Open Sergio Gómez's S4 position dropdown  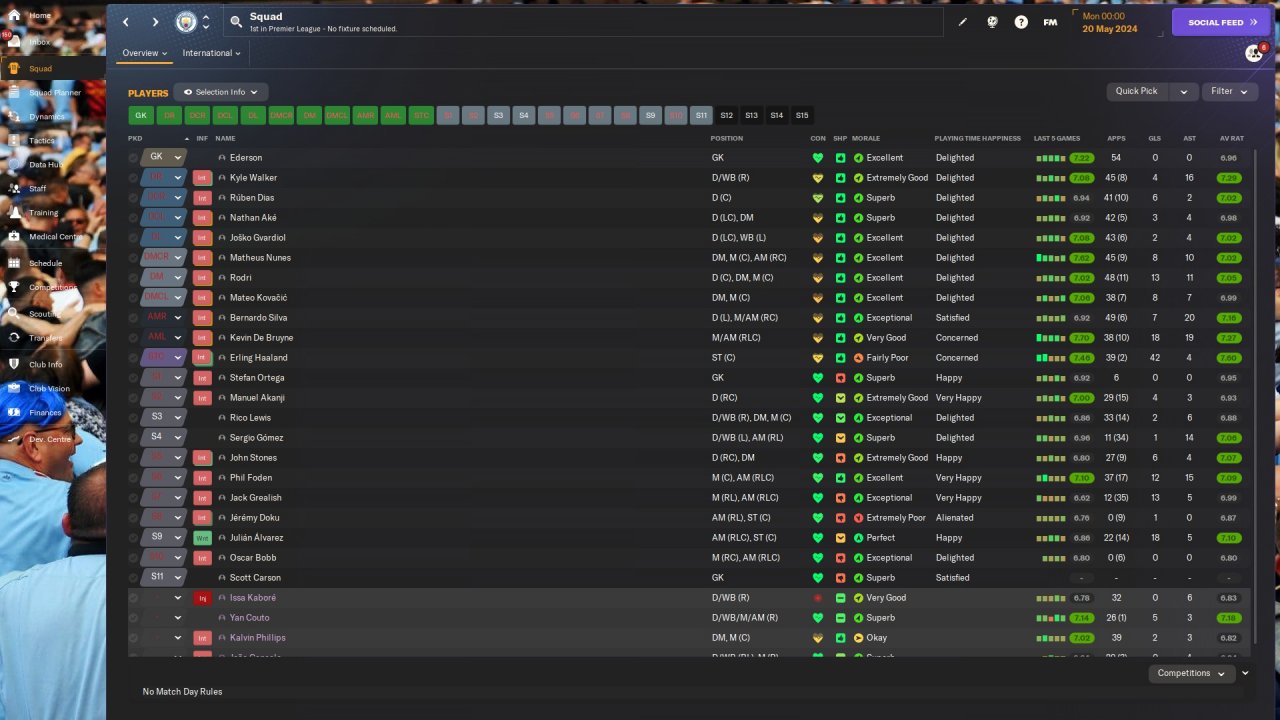tap(165, 437)
